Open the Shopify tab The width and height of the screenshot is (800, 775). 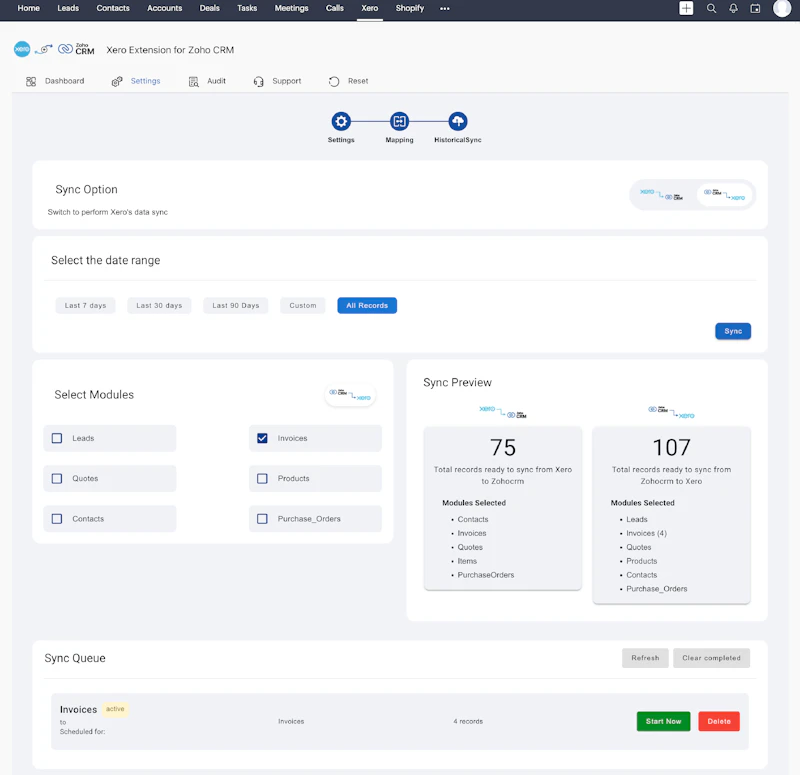pos(410,8)
